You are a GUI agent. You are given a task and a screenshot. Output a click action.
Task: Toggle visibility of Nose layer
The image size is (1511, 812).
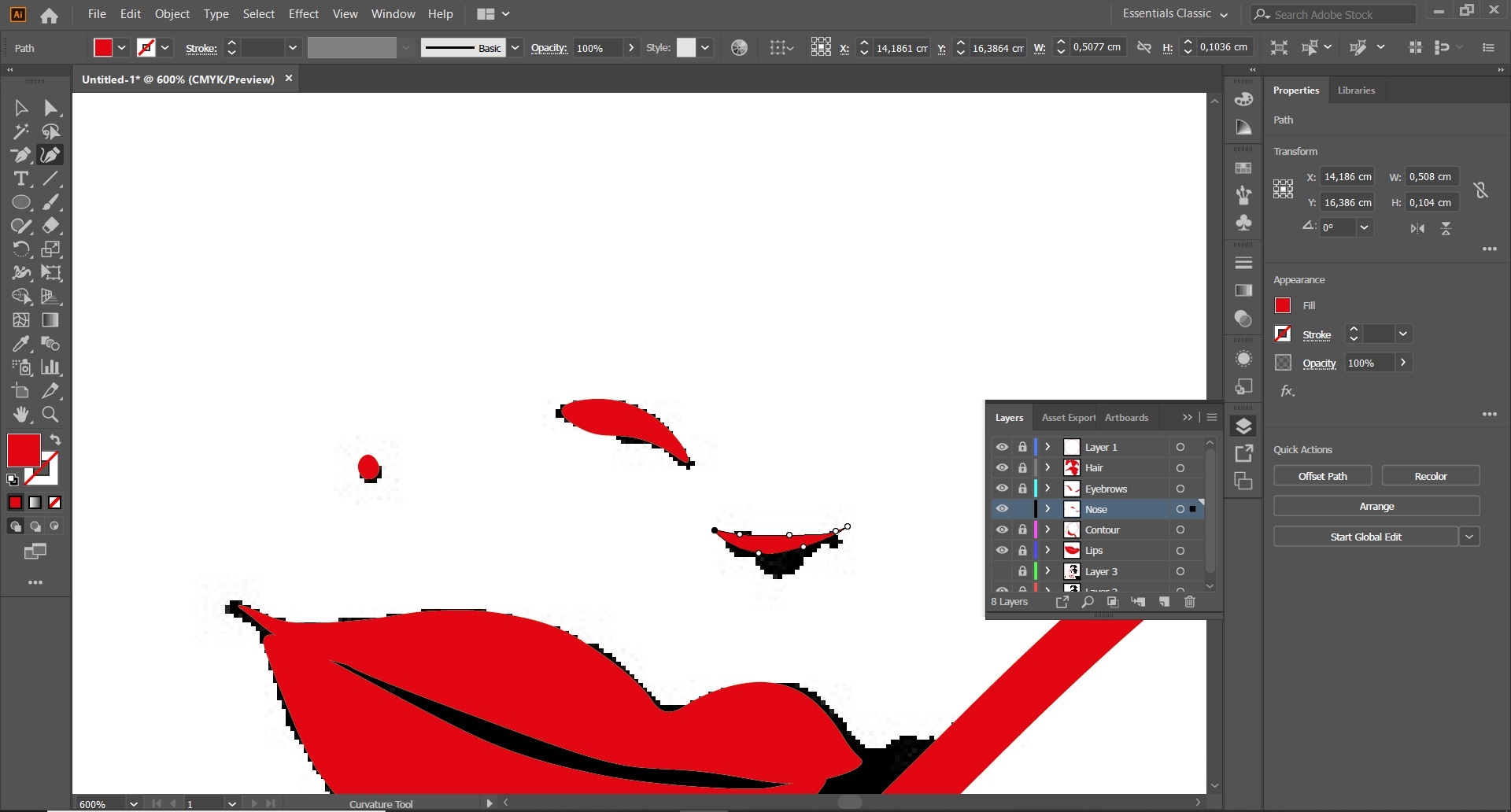click(1002, 509)
